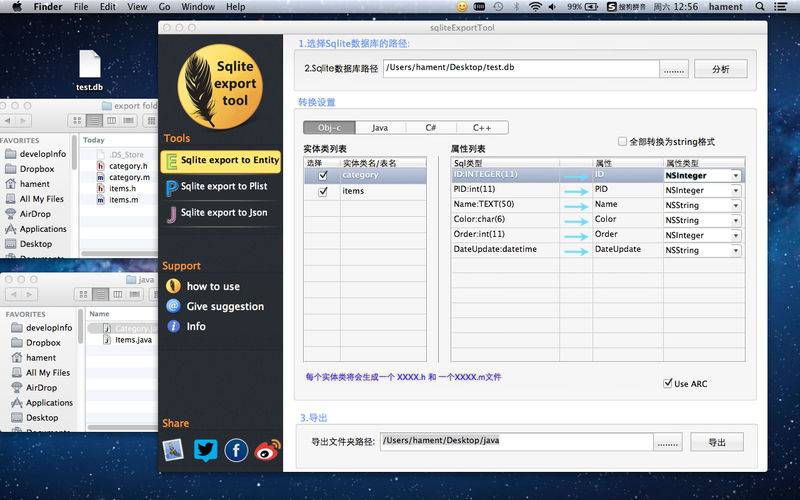The height and width of the screenshot is (500, 800).
Task: Switch export folder Finder window to icon view
Action: (x=77, y=120)
